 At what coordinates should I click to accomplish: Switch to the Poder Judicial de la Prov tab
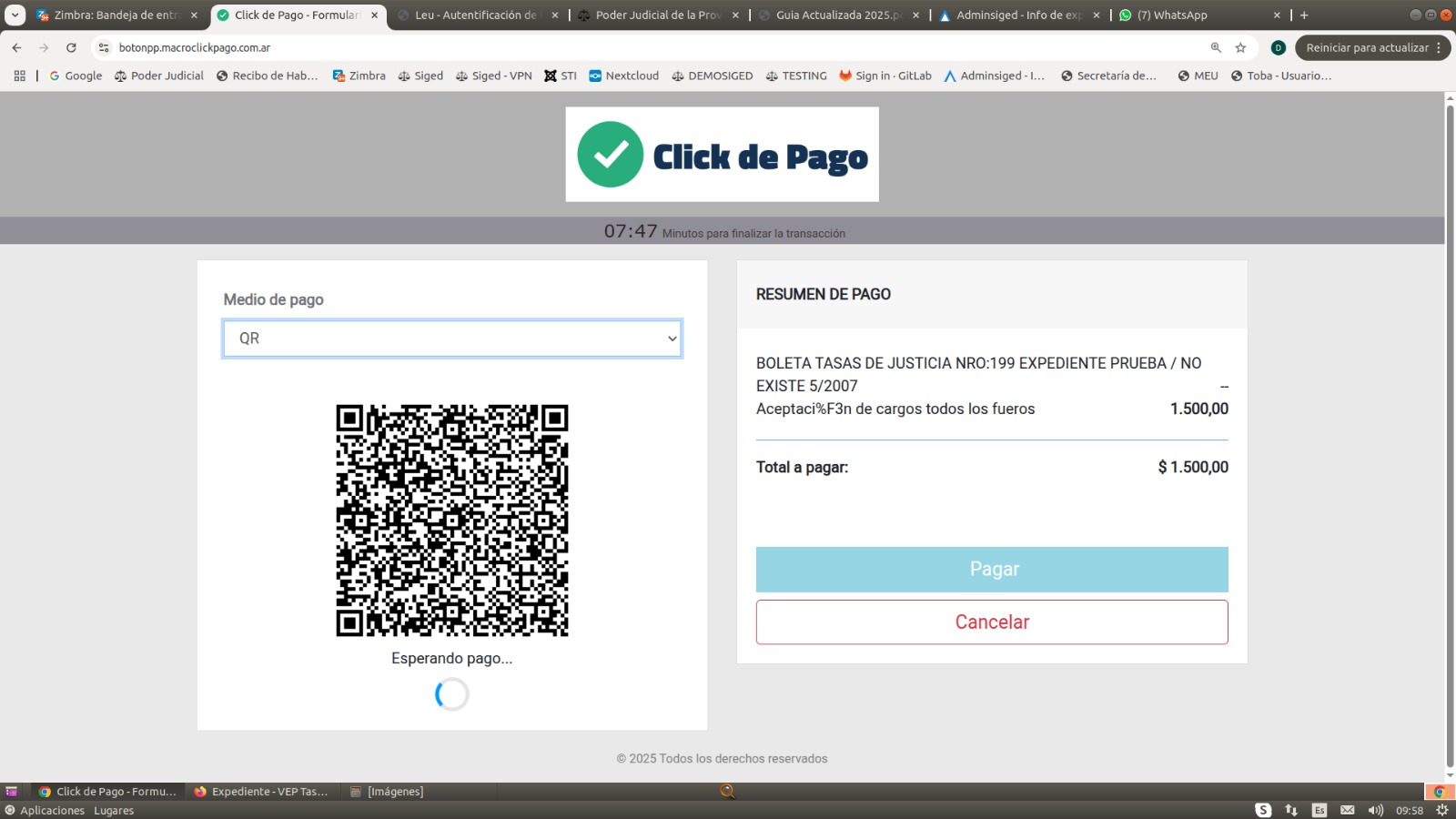click(x=658, y=15)
